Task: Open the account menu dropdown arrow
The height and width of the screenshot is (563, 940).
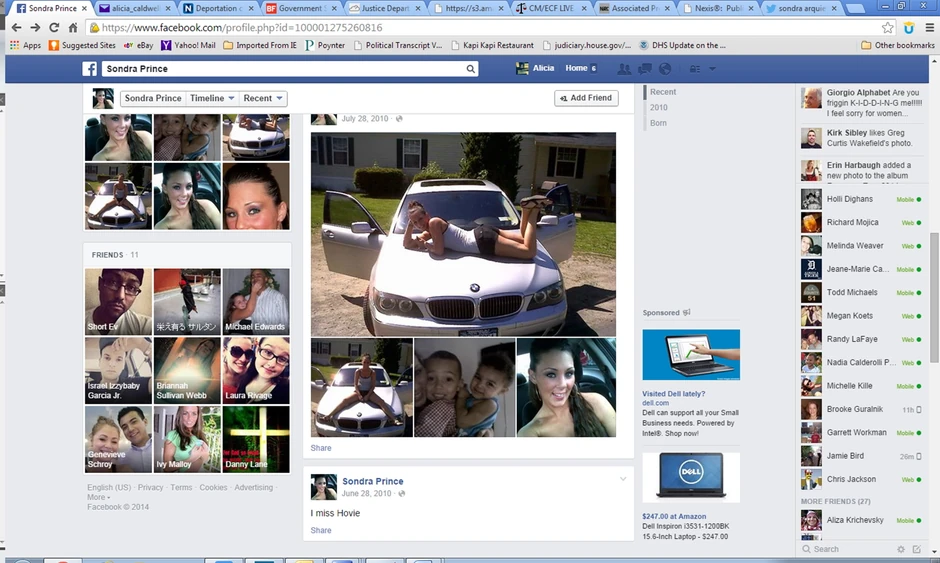Action: [713, 69]
